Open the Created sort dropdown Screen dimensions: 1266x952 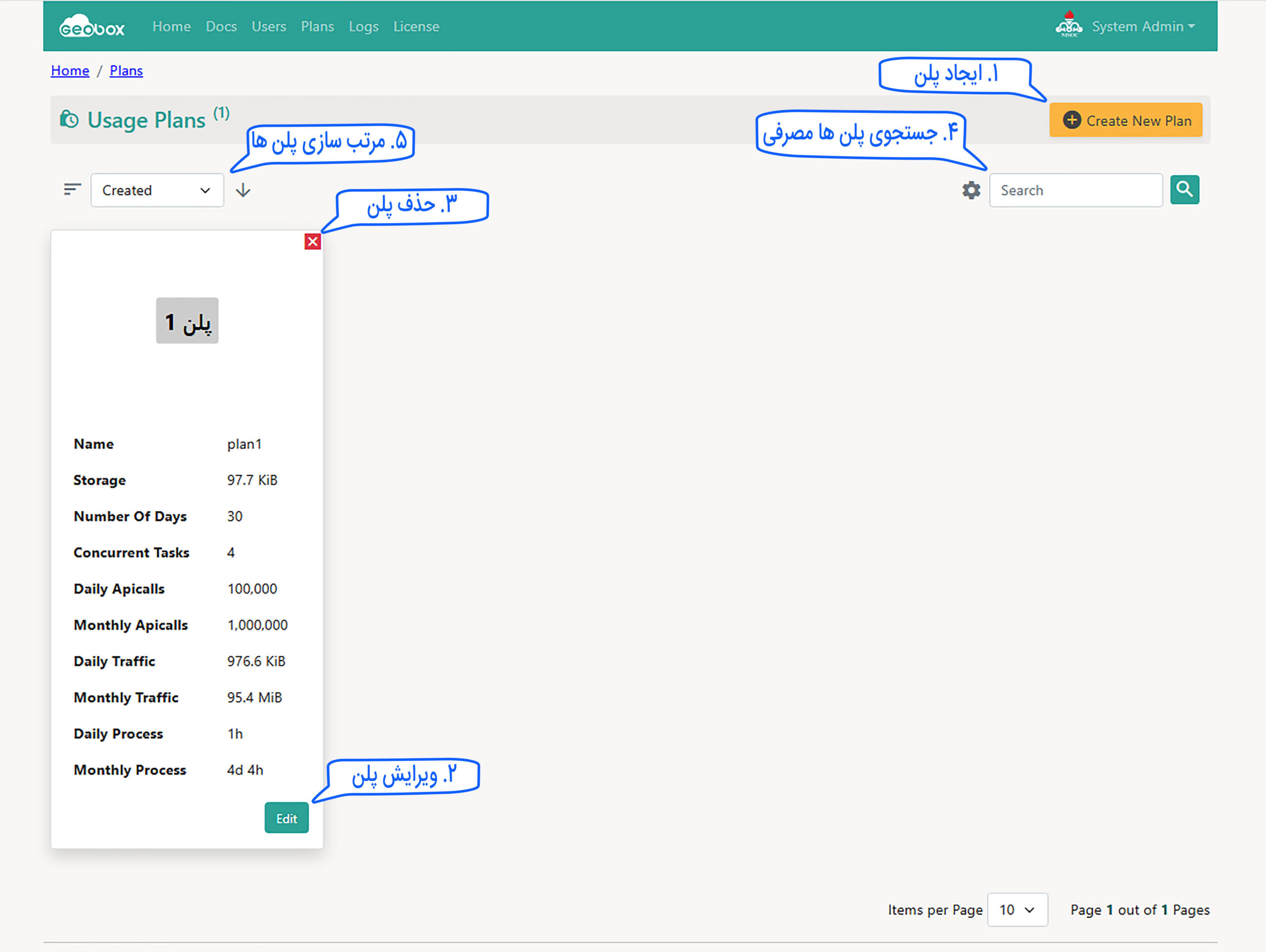point(157,190)
